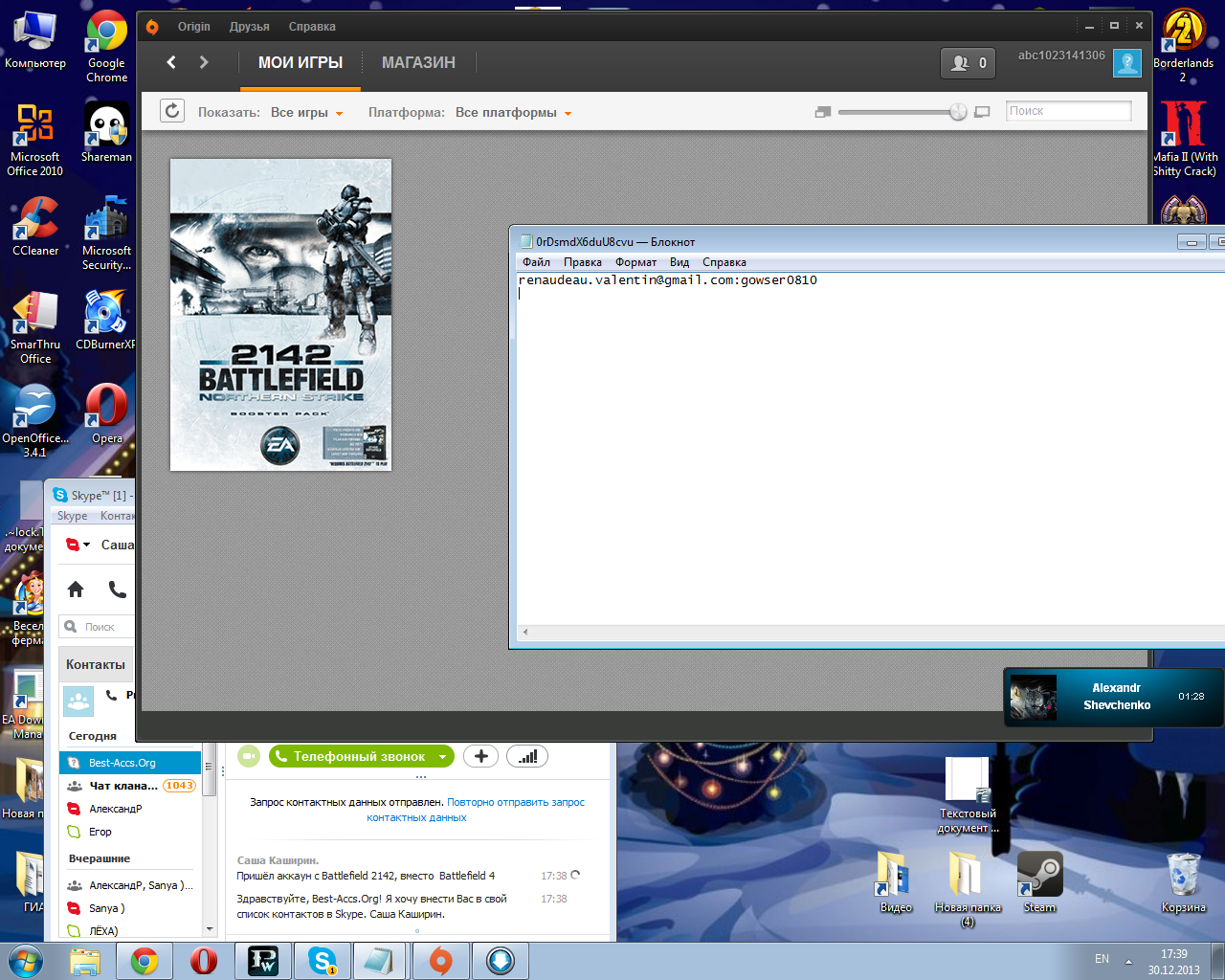
Task: Open the Корзина recycle bin icon
Action: [x=1183, y=882]
